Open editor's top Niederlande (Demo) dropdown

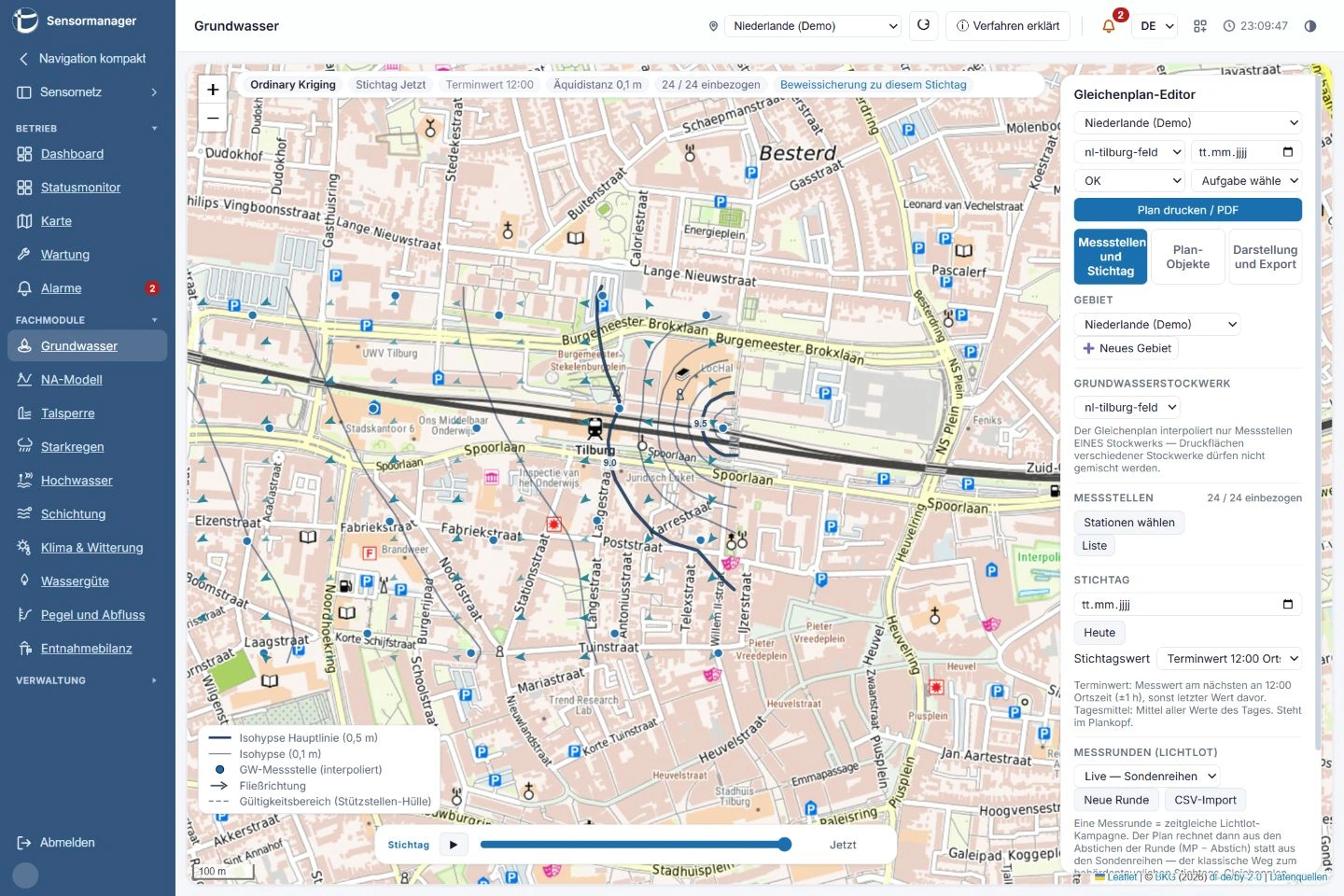[x=1188, y=123]
